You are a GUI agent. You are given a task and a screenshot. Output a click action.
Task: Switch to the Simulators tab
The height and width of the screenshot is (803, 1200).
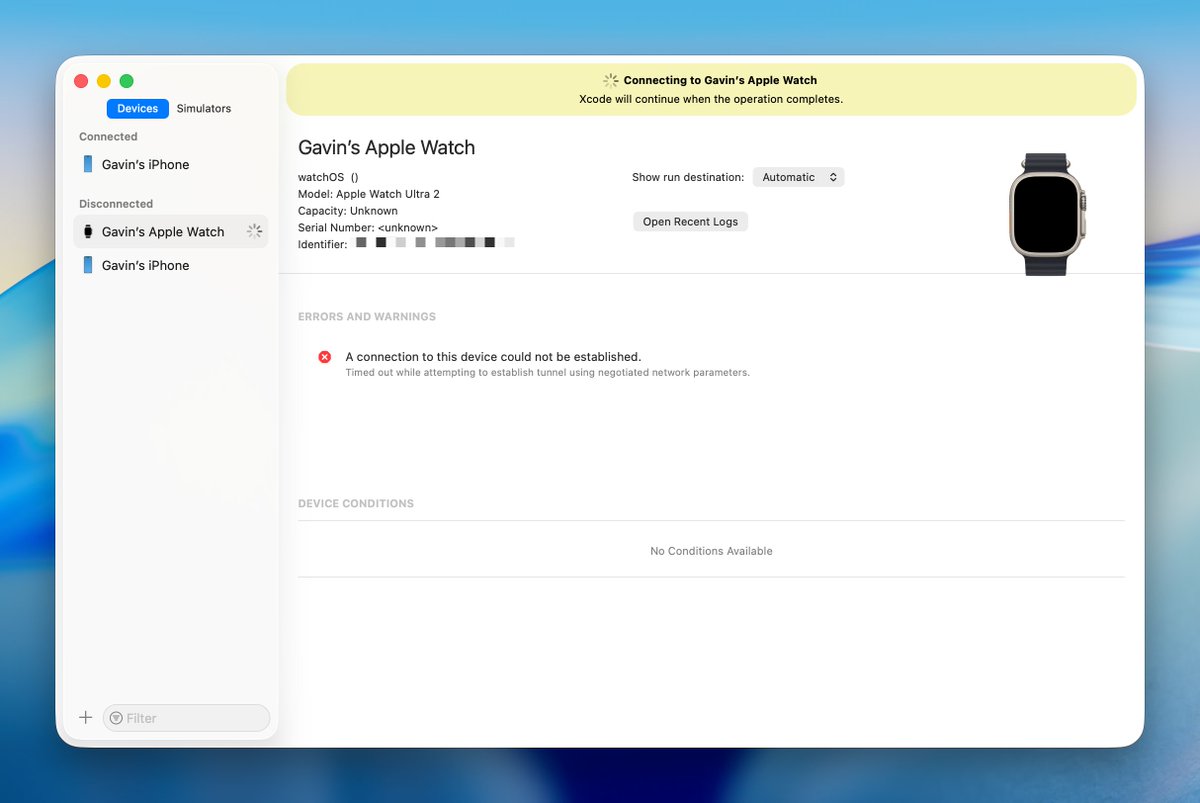tap(204, 108)
